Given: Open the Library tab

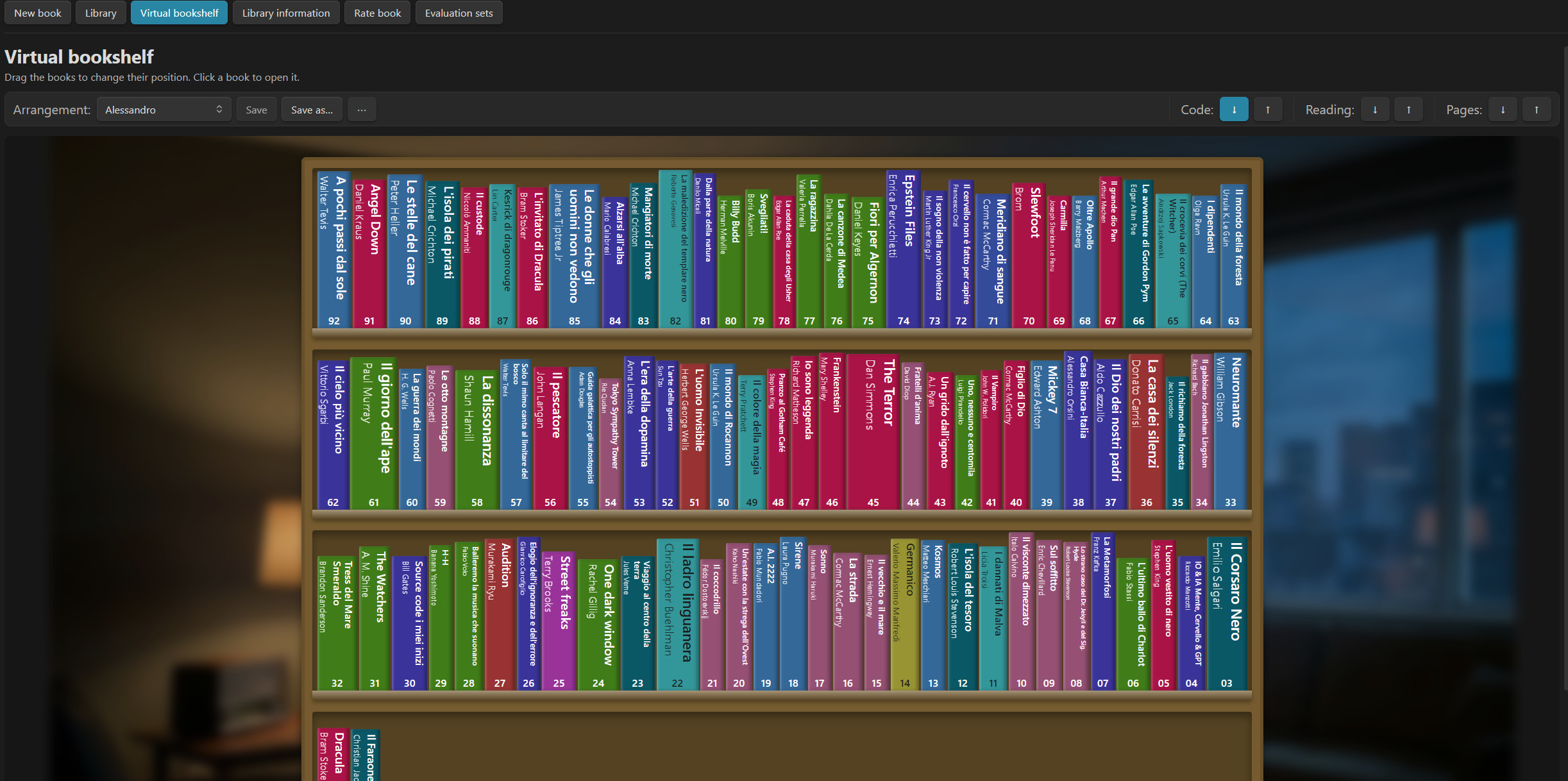Looking at the screenshot, I should coord(101,13).
